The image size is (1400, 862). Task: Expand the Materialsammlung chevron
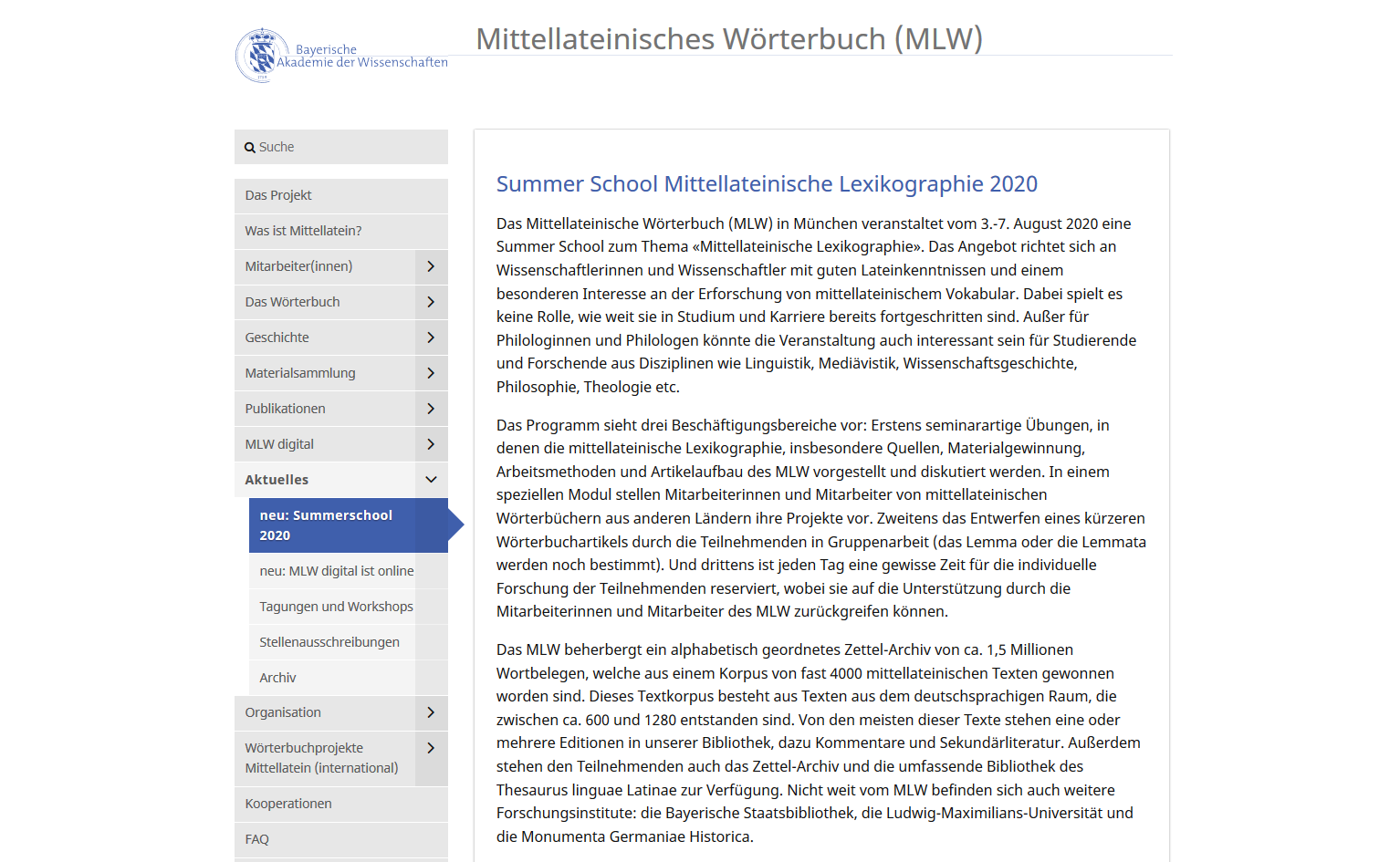[432, 373]
